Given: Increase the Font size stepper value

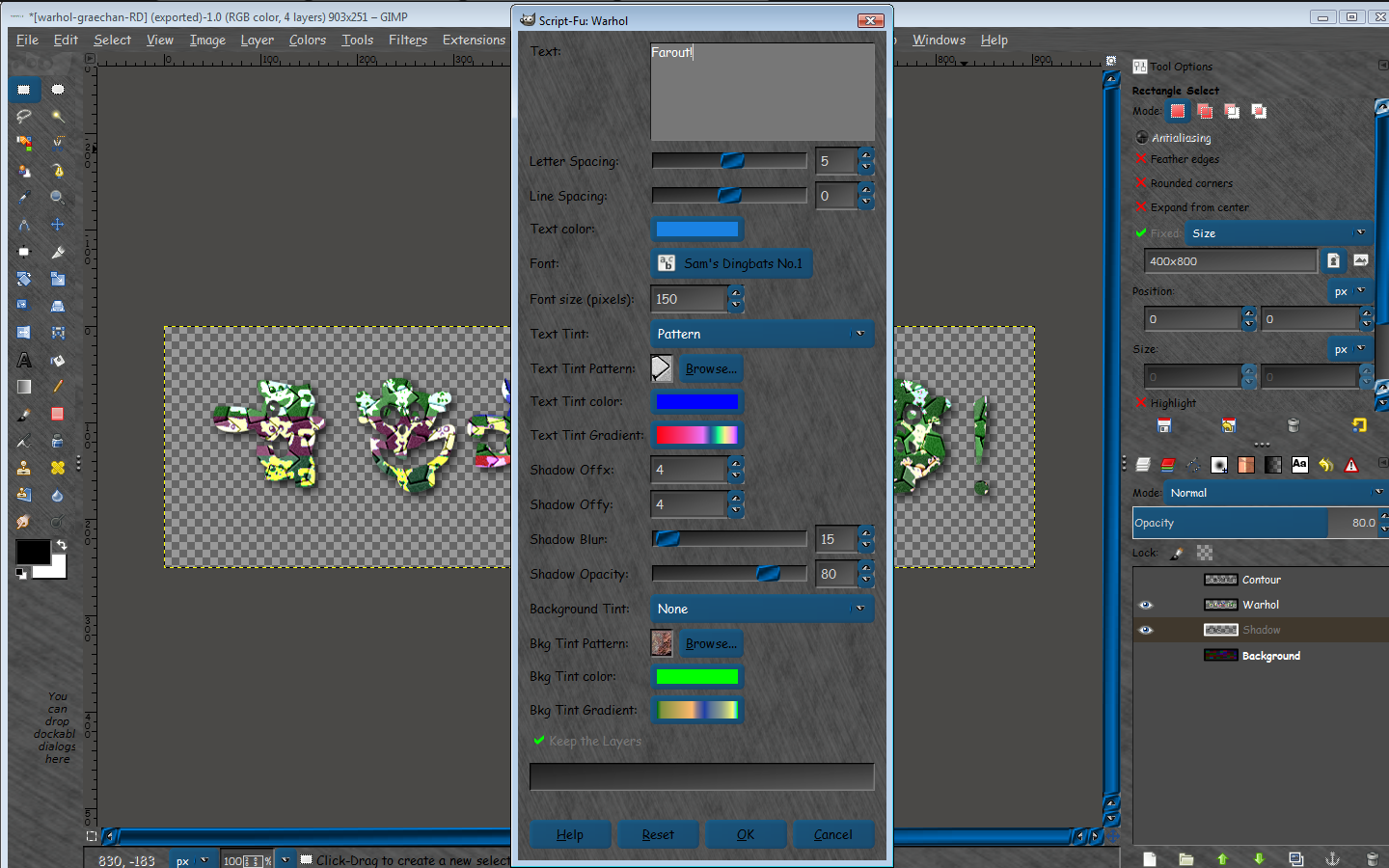Looking at the screenshot, I should tap(736, 293).
